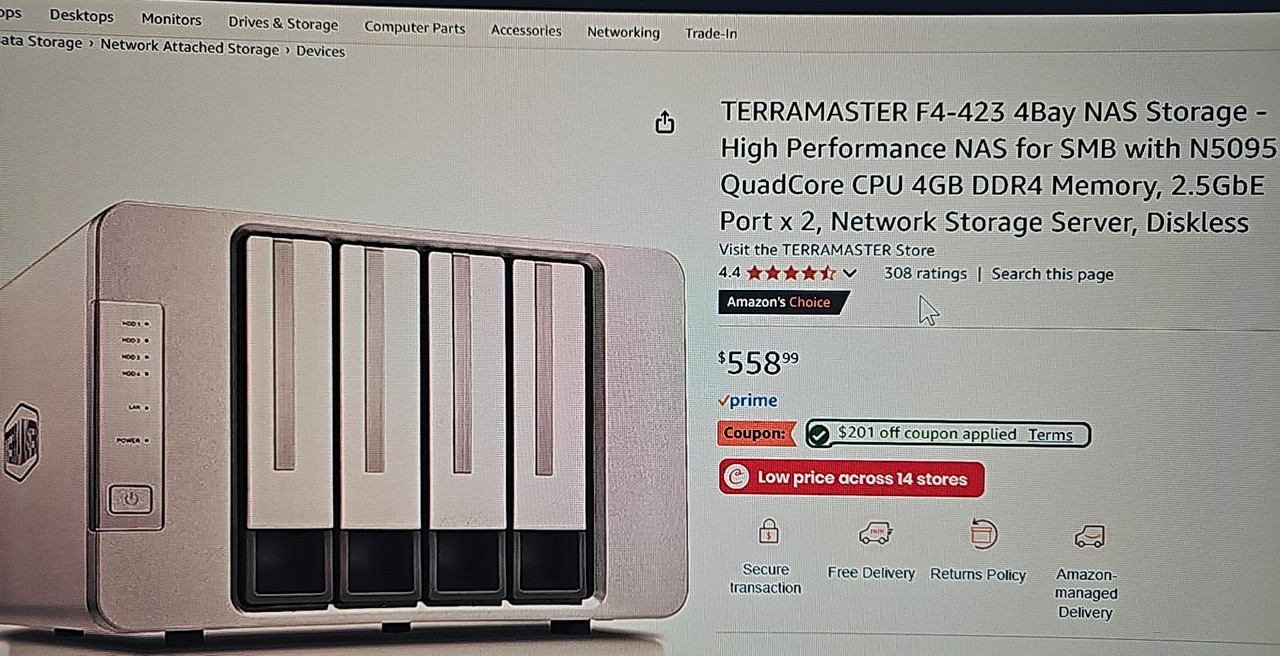Click the Prime logo under the price
The width and height of the screenshot is (1280, 656).
click(x=748, y=400)
